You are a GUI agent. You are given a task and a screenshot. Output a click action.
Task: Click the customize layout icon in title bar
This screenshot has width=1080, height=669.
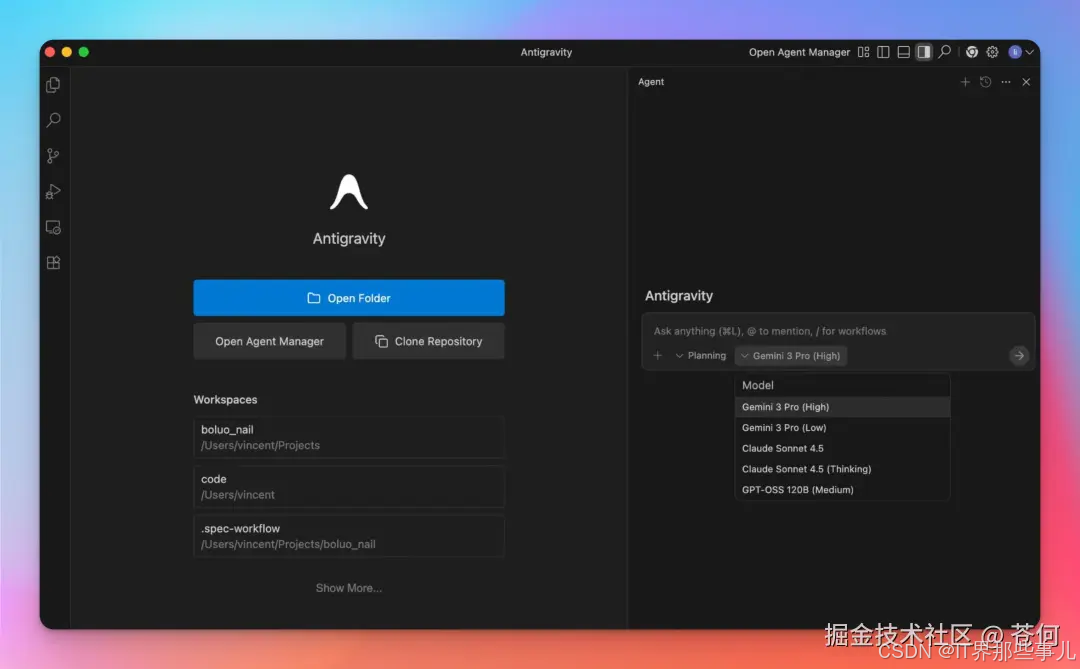pos(863,52)
